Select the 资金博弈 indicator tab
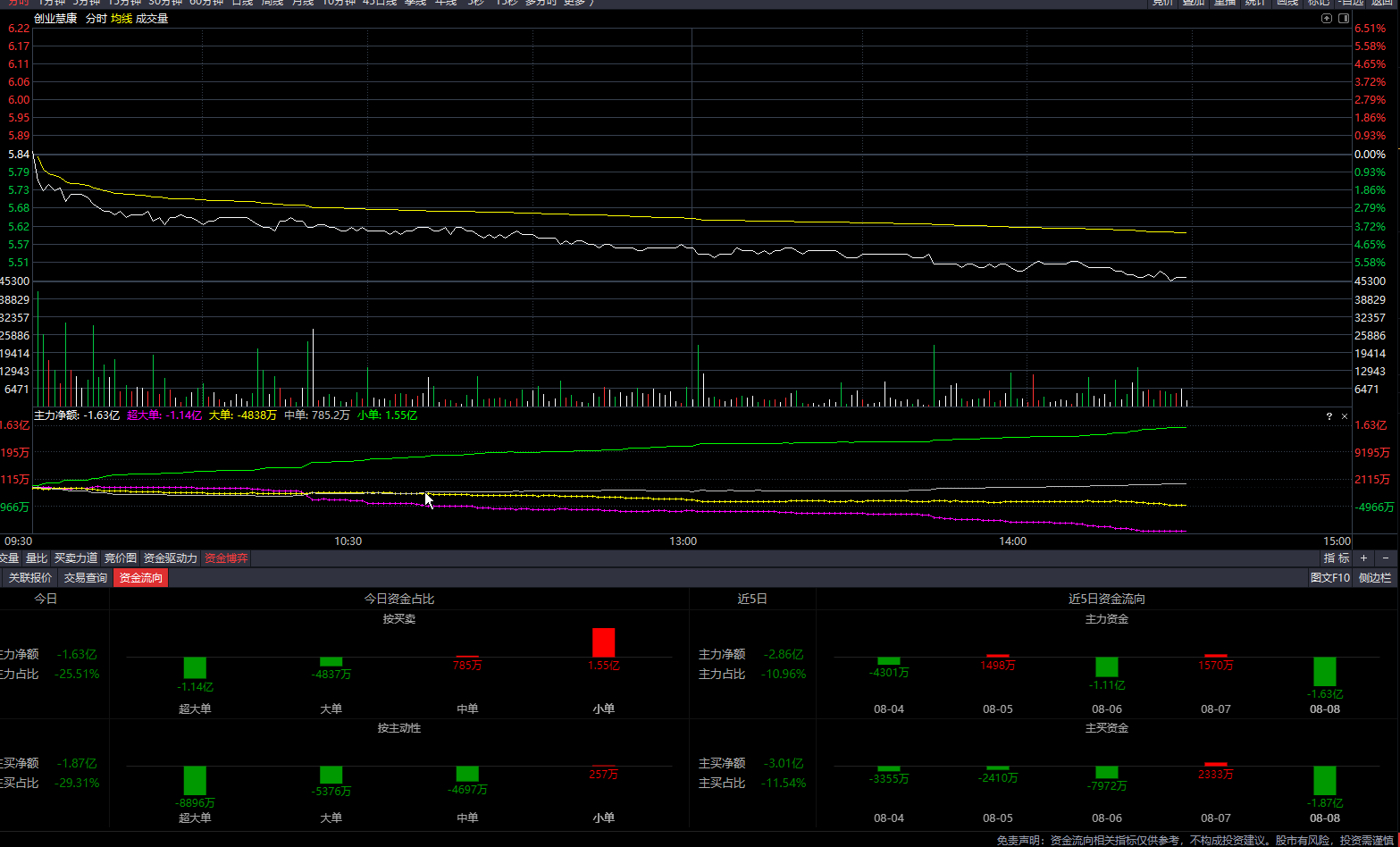 (226, 558)
